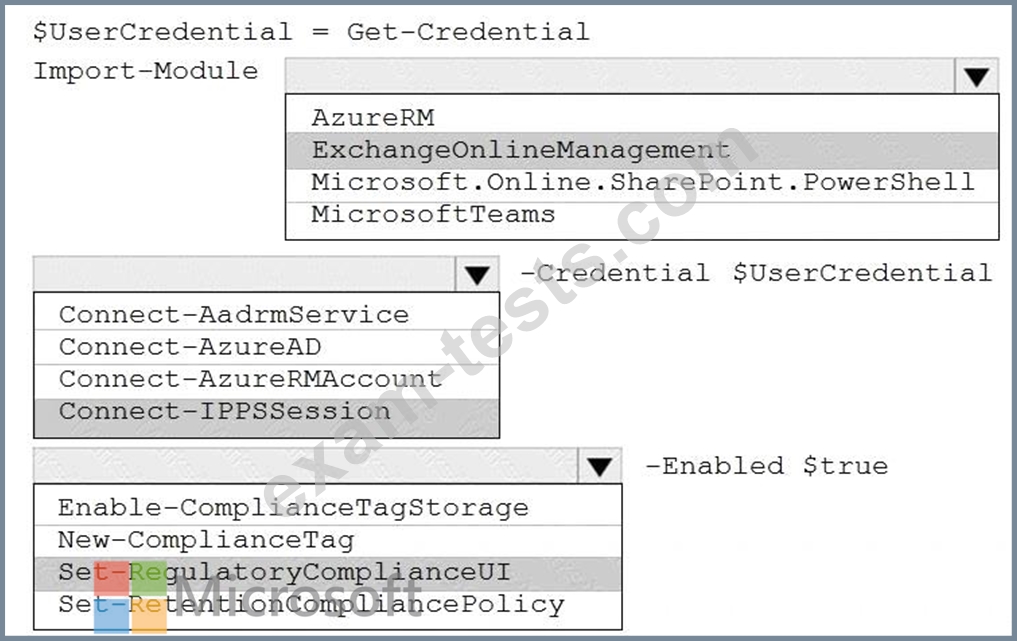Select Set-RegulatoryComplianceUI option
This screenshot has height=641, width=1017.
(284, 573)
